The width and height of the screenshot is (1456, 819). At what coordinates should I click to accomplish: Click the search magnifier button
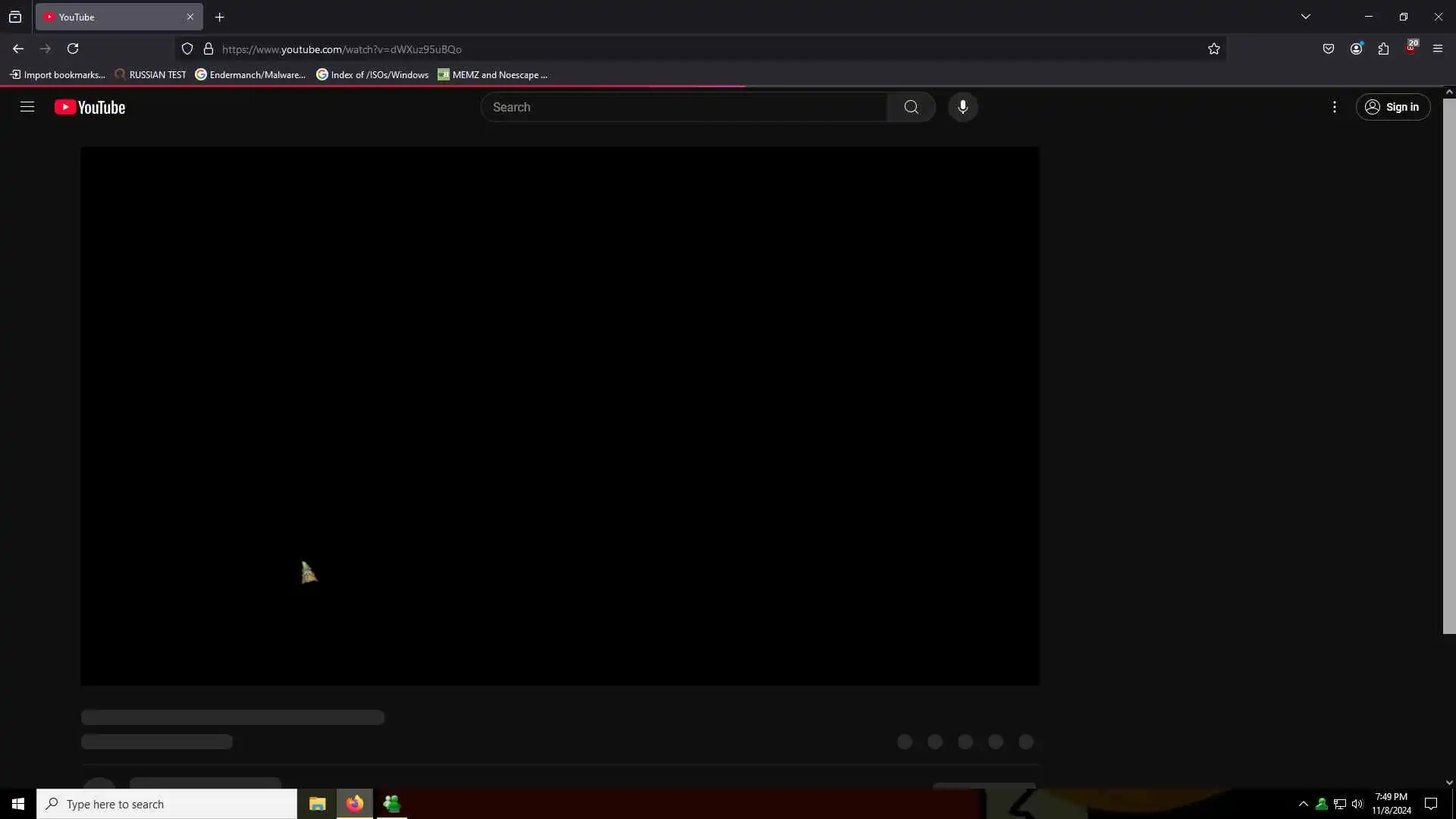click(911, 107)
